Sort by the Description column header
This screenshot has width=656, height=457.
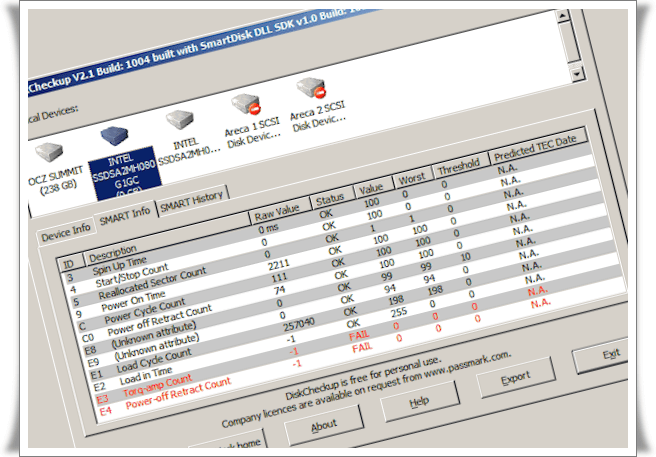pos(167,240)
